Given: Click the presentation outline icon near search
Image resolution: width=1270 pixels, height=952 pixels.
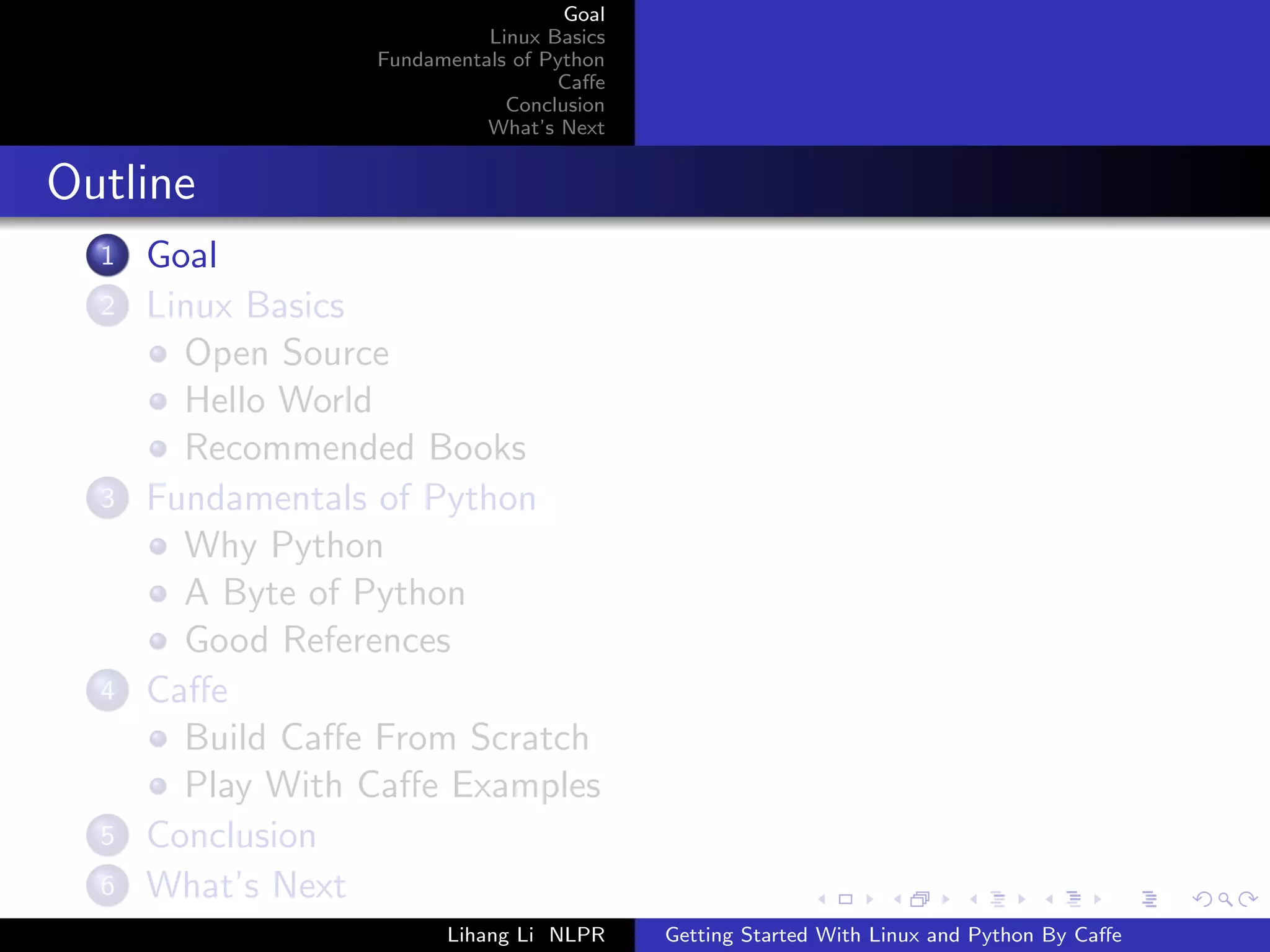Looking at the screenshot, I should click(1149, 899).
